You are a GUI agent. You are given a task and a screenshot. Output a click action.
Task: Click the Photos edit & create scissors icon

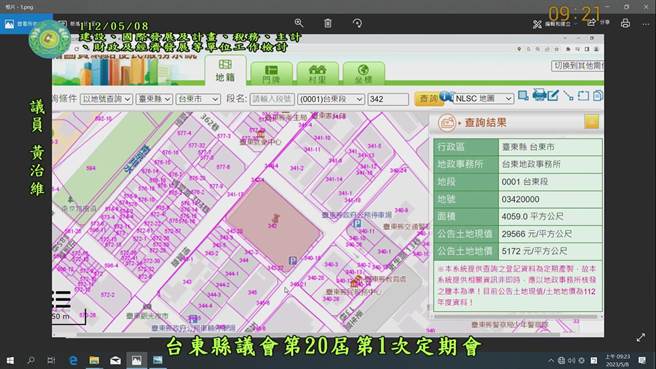(x=537, y=24)
